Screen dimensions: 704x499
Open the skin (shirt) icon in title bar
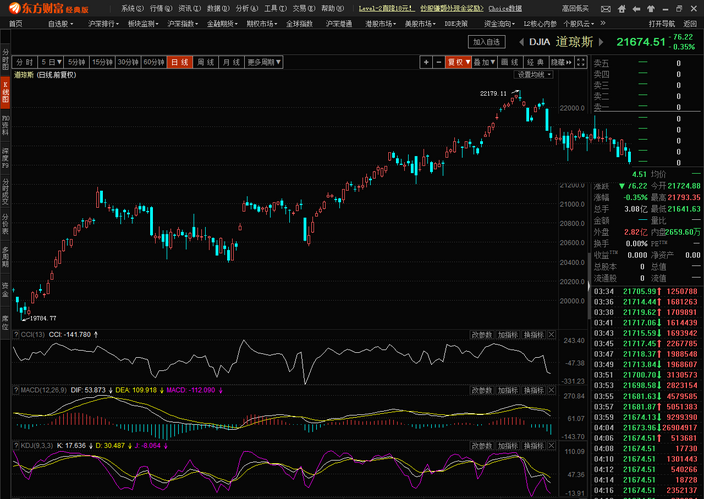[651, 9]
